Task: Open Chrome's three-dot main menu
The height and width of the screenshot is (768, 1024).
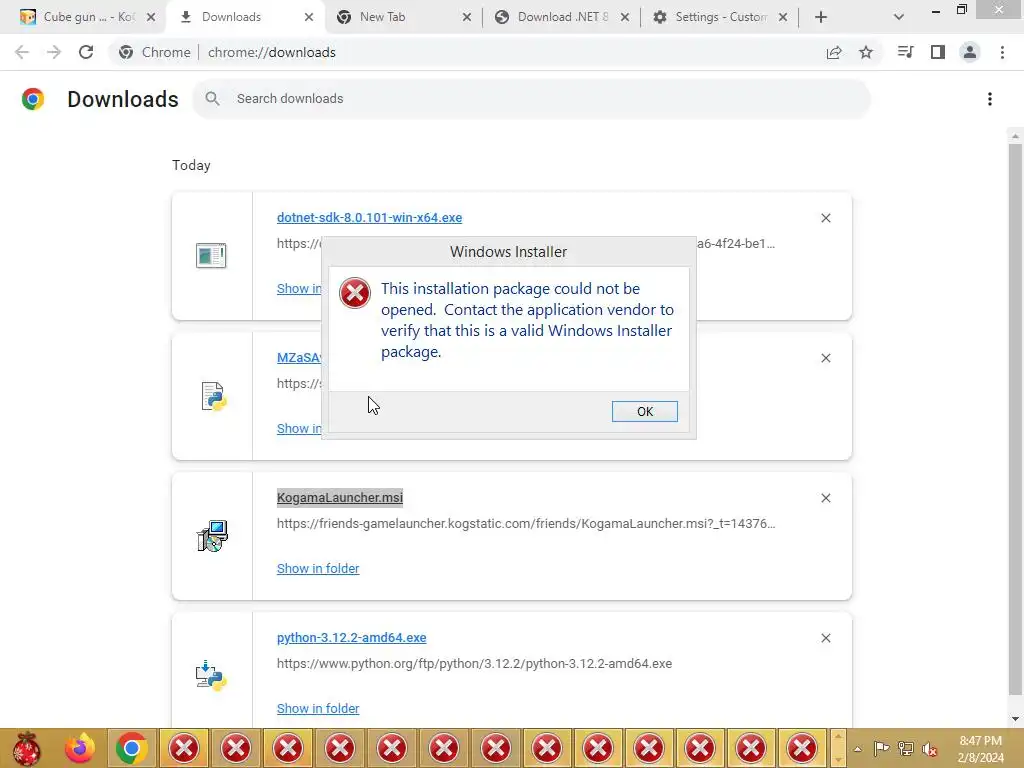Action: coord(1002,52)
